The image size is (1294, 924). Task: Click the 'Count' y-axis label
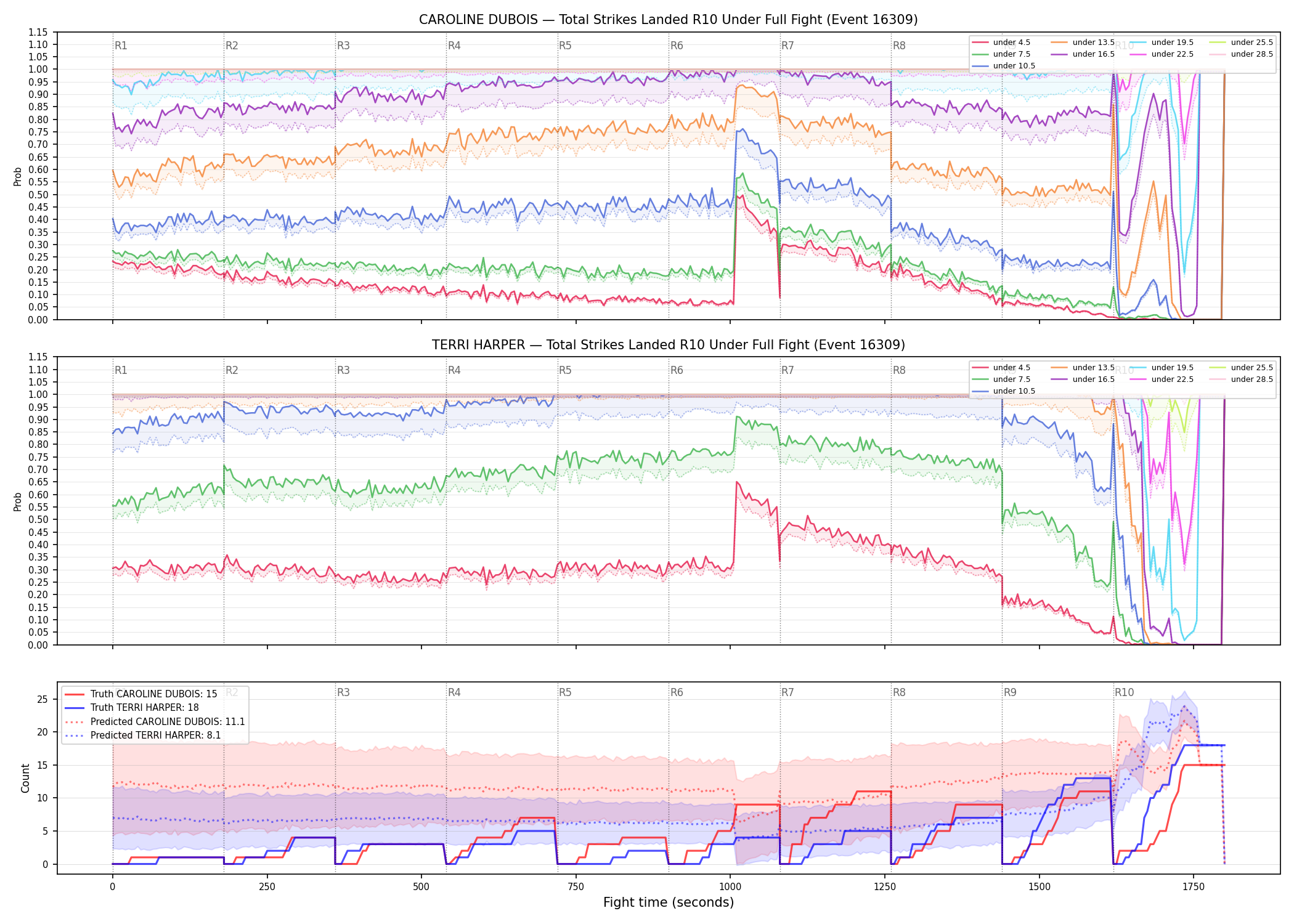[x=25, y=778]
